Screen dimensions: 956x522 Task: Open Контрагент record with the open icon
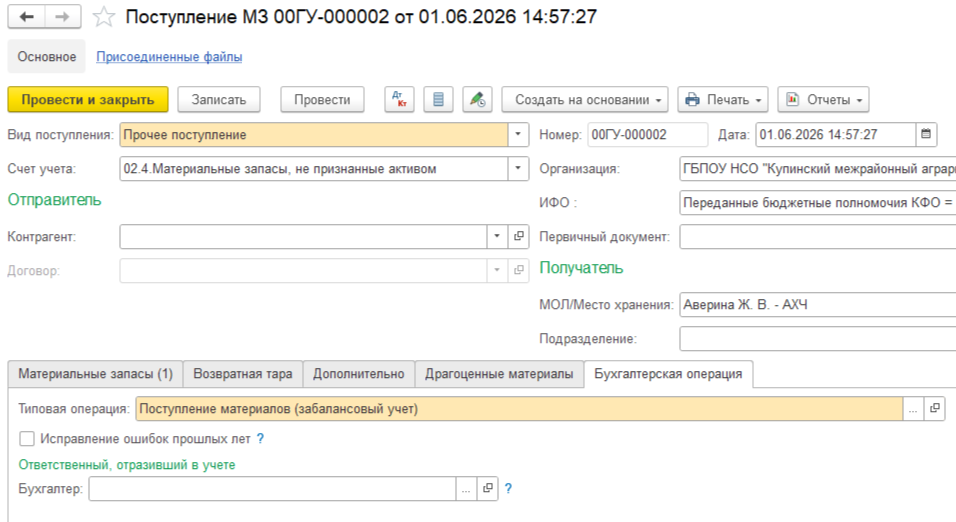click(x=518, y=236)
